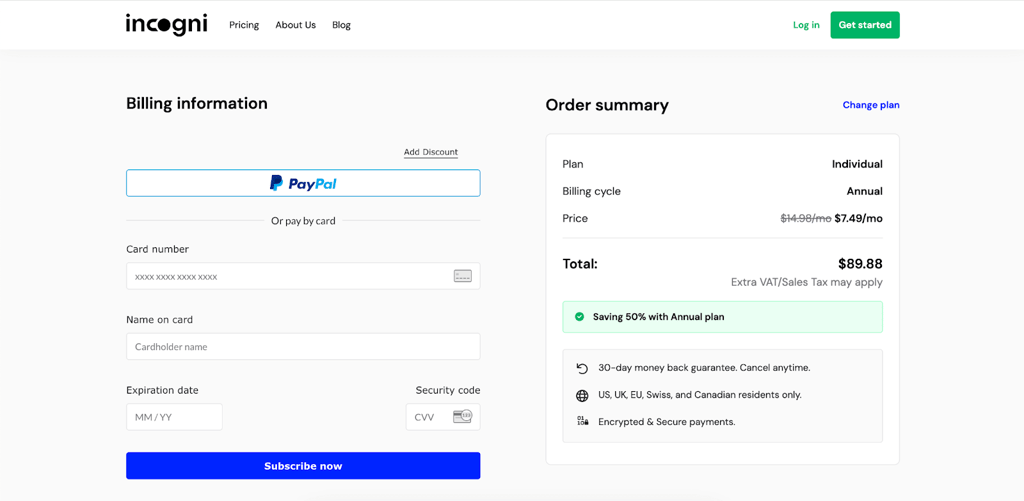The image size is (1024, 501).
Task: Click the "Security code" label
Action: point(448,391)
